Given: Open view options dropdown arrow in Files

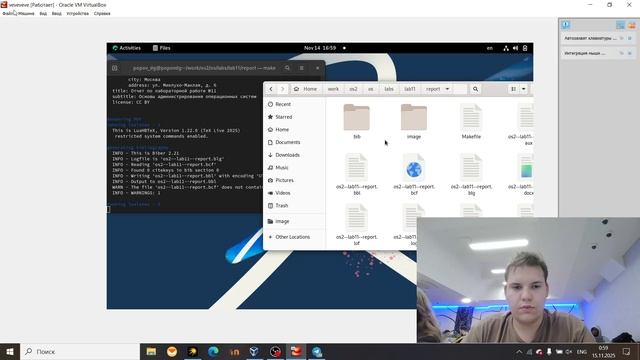Looking at the screenshot, I should (523, 89).
